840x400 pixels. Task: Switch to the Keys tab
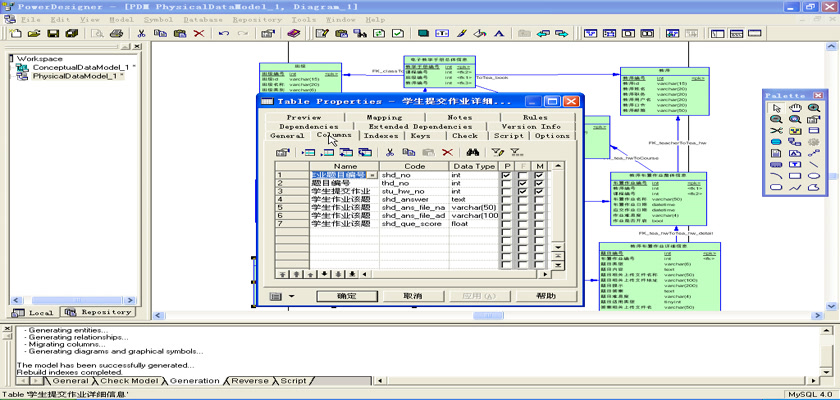(x=420, y=136)
